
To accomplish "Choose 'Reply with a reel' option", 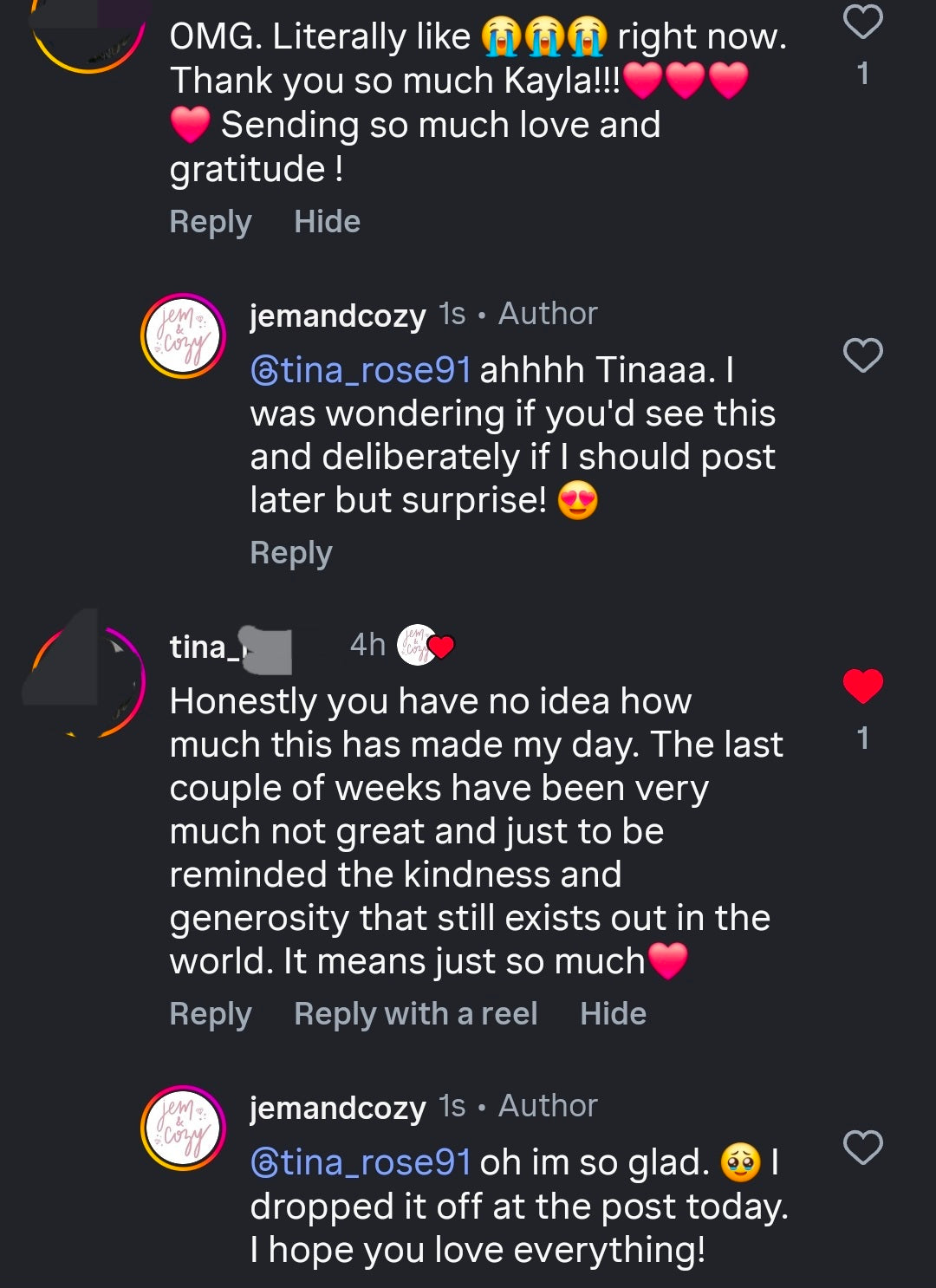I will (416, 1014).
